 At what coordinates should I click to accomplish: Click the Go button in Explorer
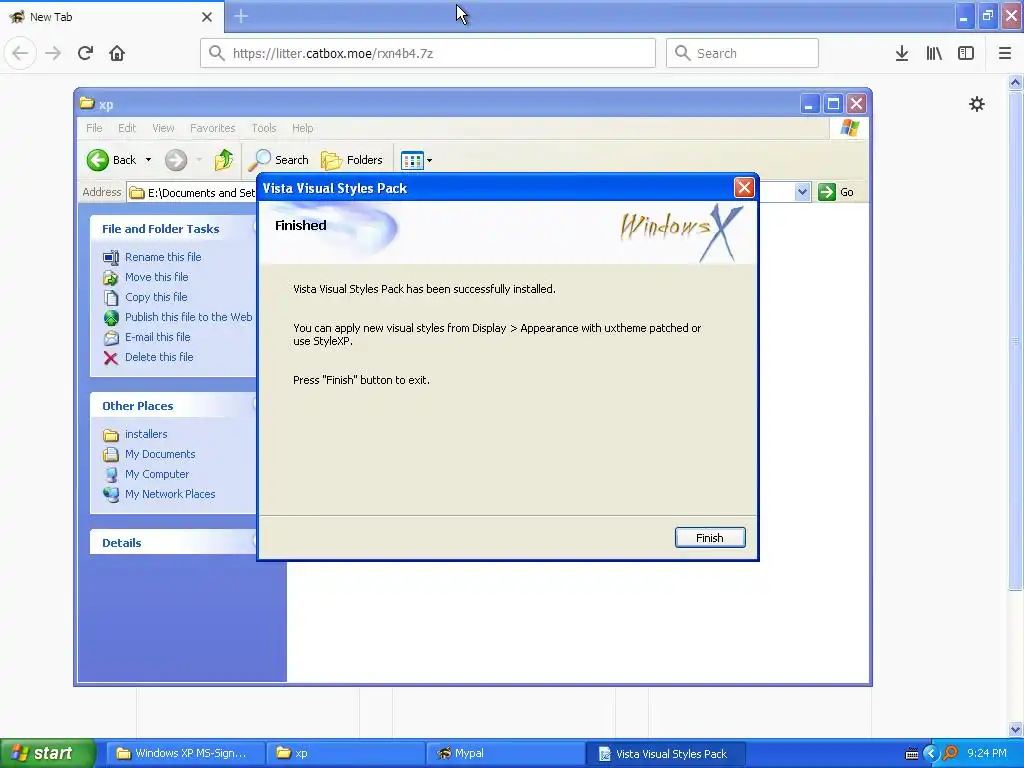[x=836, y=192]
